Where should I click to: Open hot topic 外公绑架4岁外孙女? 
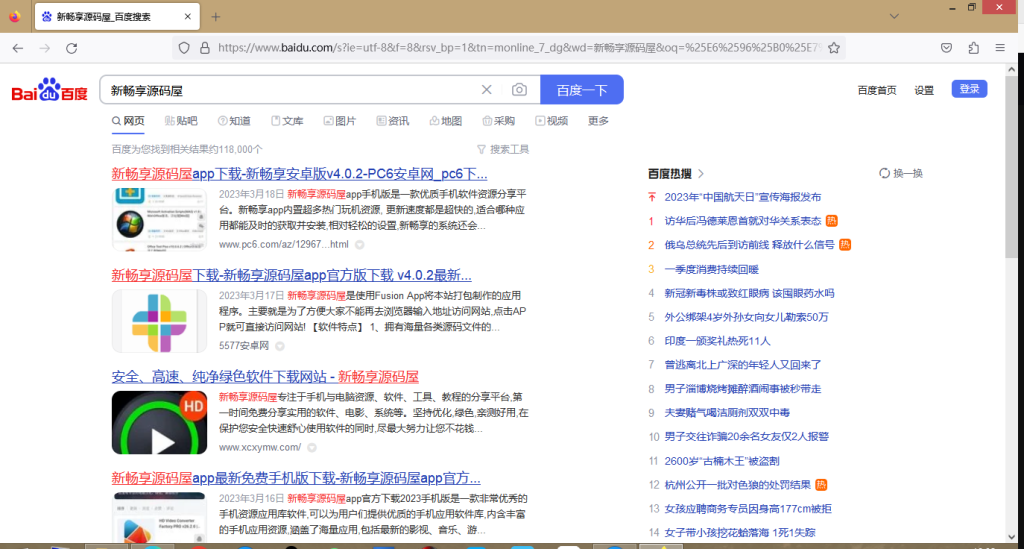click(746, 317)
